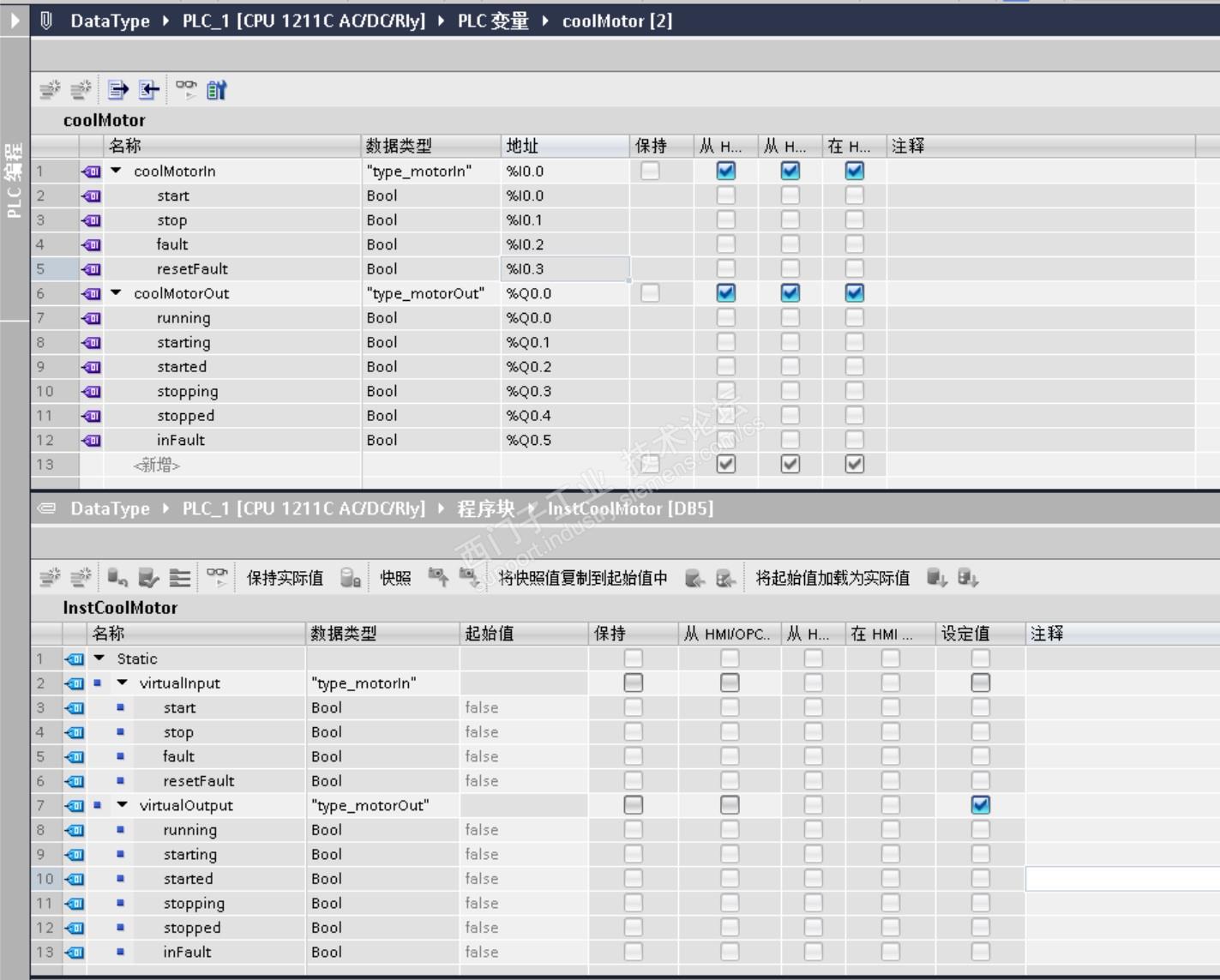The height and width of the screenshot is (980, 1220).
Task: Click glasses Monitor all icon in InstCoolMotor toolbar
Action: point(217,577)
